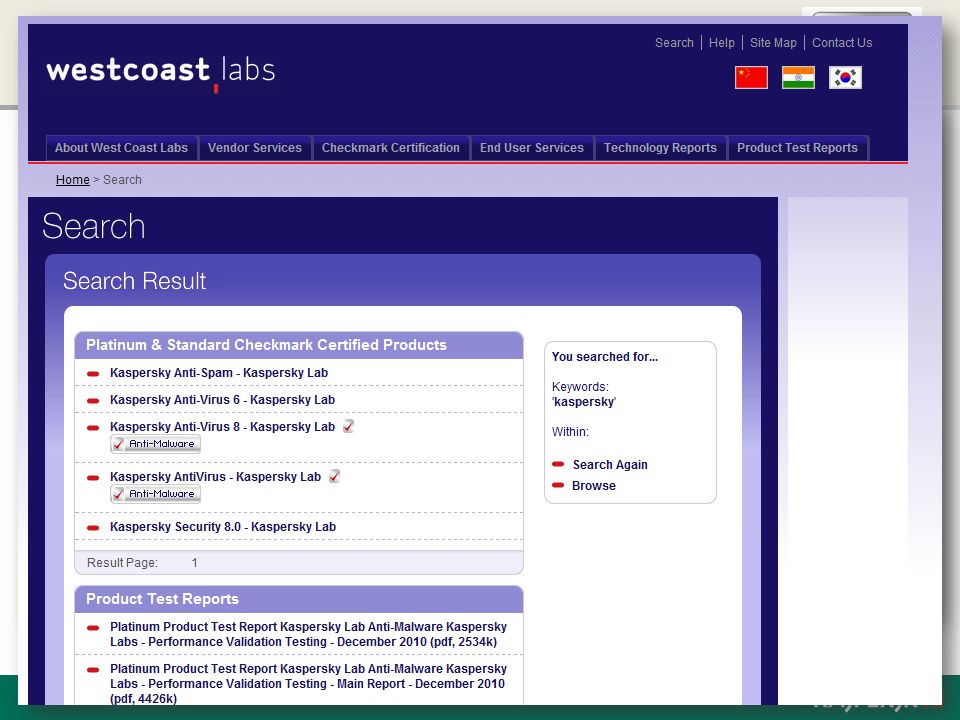This screenshot has width=960, height=720.
Task: Click the Search Result heading
Action: click(x=135, y=281)
